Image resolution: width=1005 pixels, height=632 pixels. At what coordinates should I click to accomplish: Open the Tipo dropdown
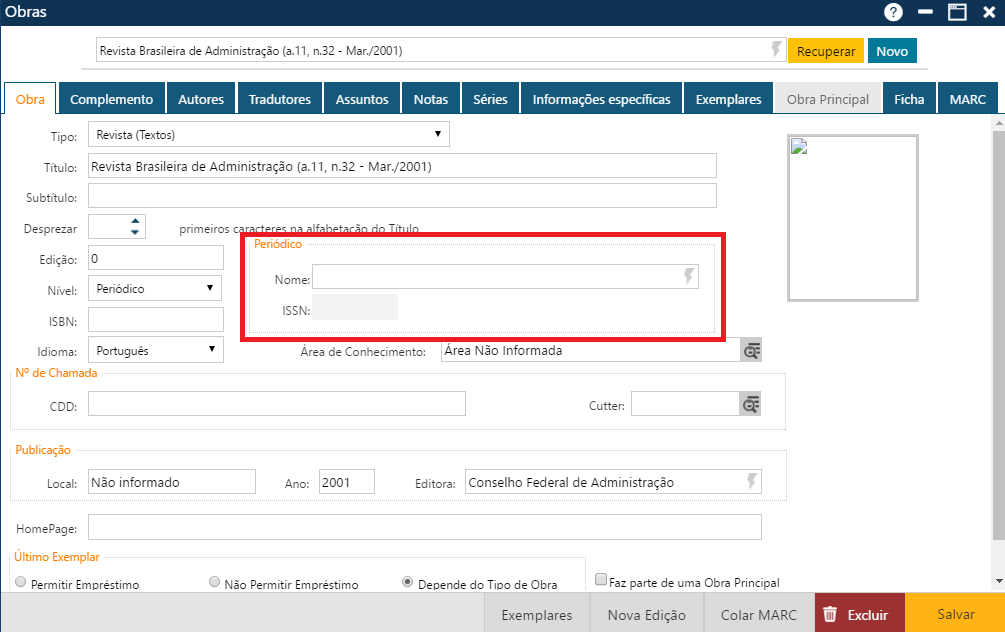coord(268,134)
